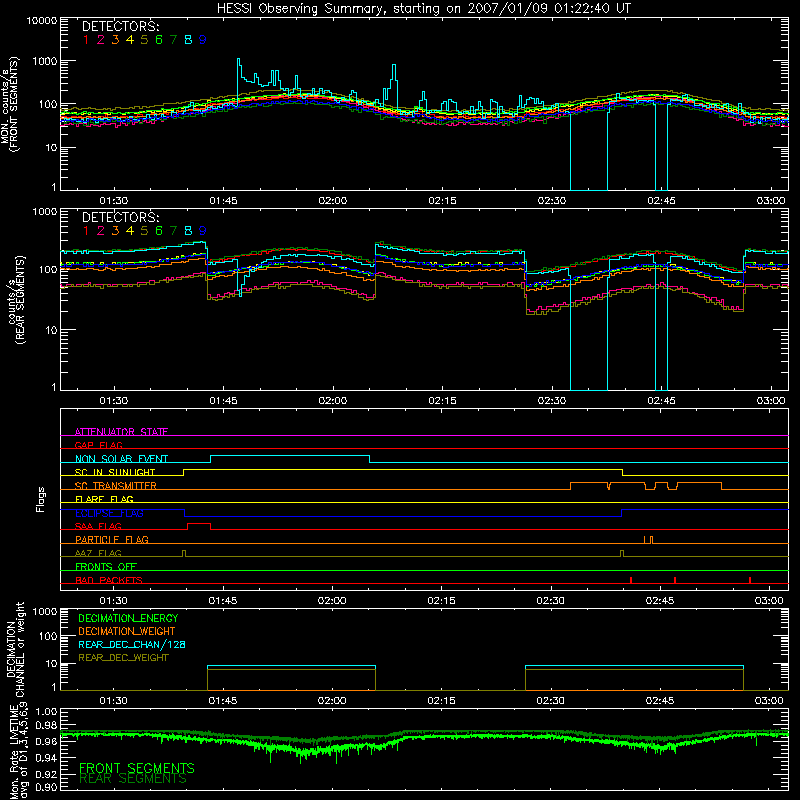The image size is (800, 800).
Task: Select detector 5 in front segments legend
Action: pyautogui.click(x=144, y=40)
